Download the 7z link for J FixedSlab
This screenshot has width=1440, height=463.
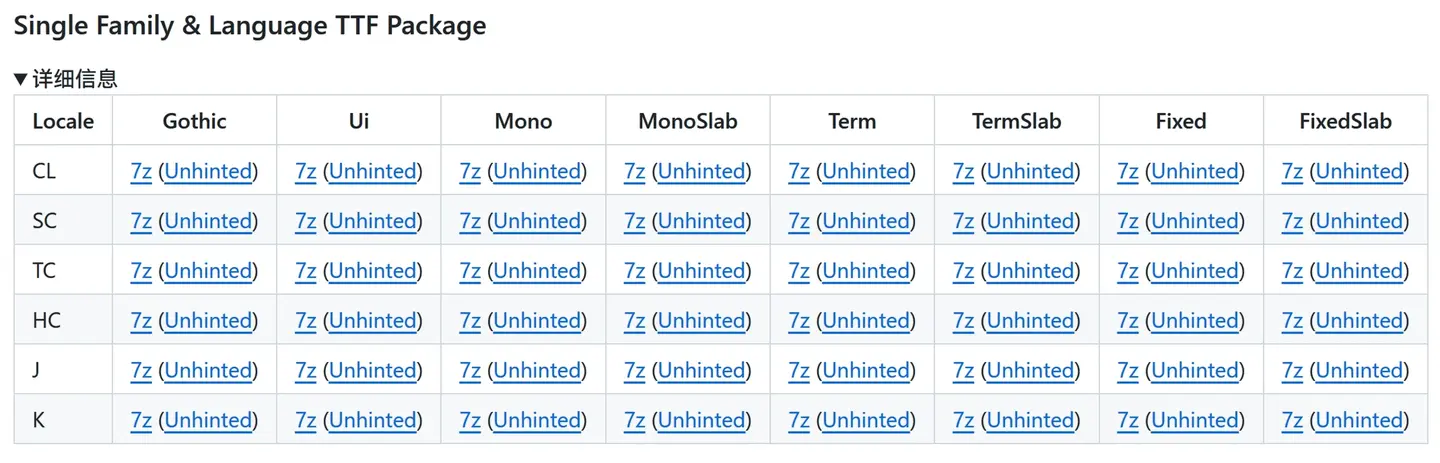pos(1293,371)
